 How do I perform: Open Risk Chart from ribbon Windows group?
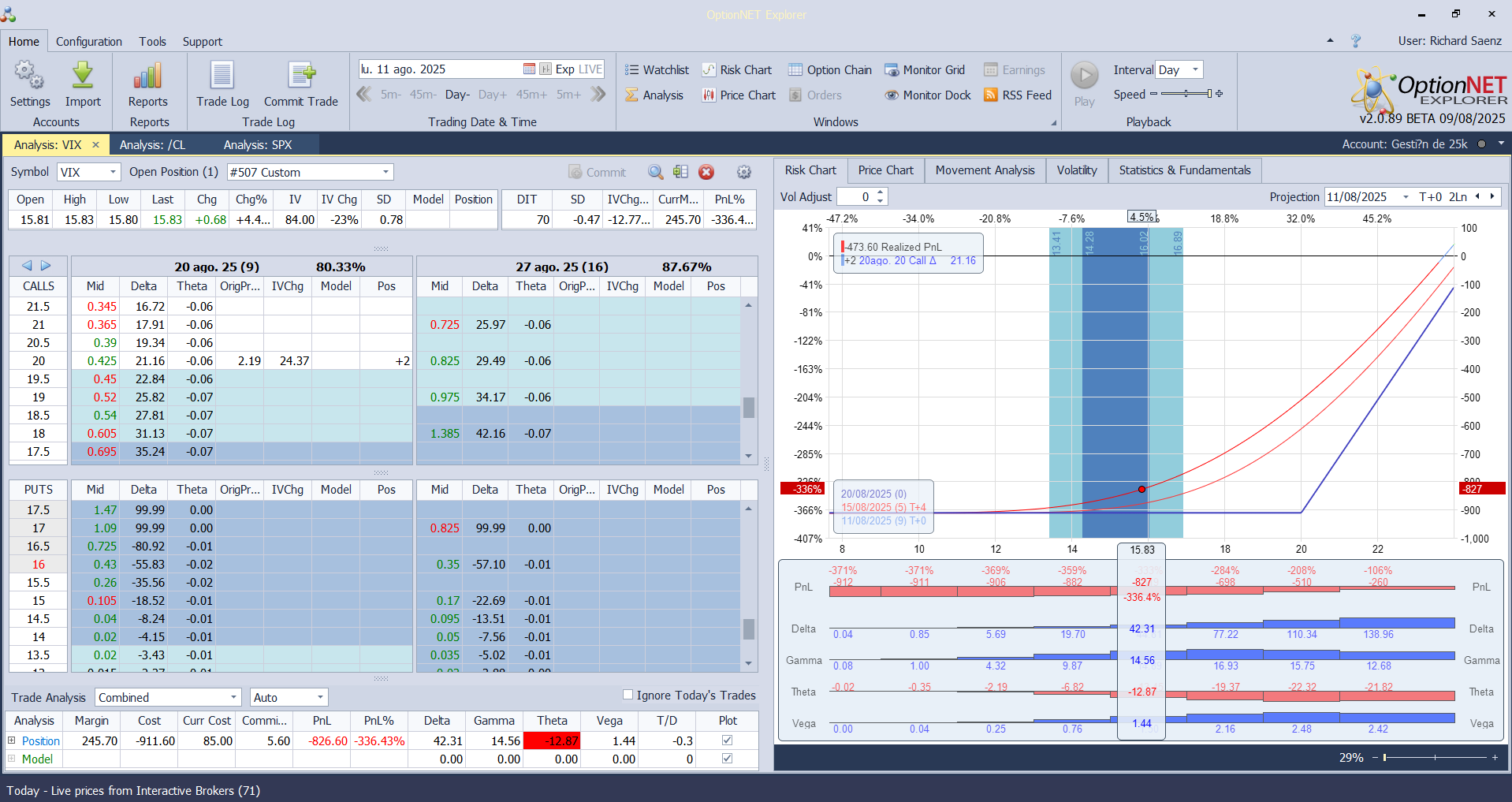(x=736, y=70)
